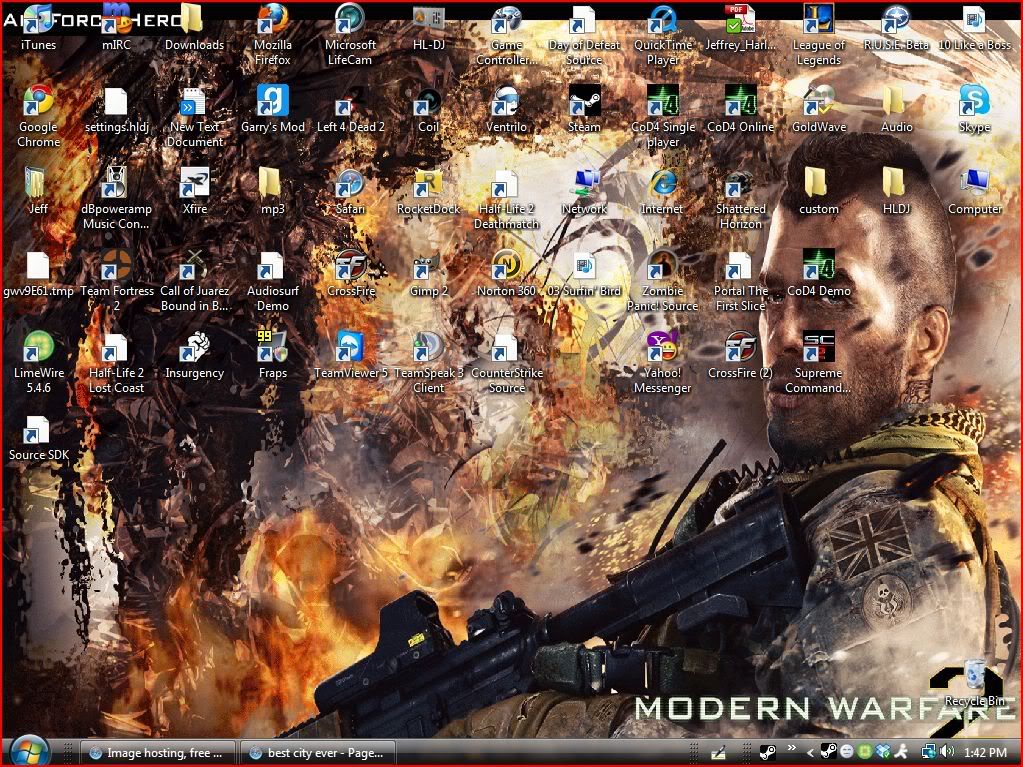Select the Google Chrome desktop icon
1023x767 pixels.
pyautogui.click(x=38, y=102)
